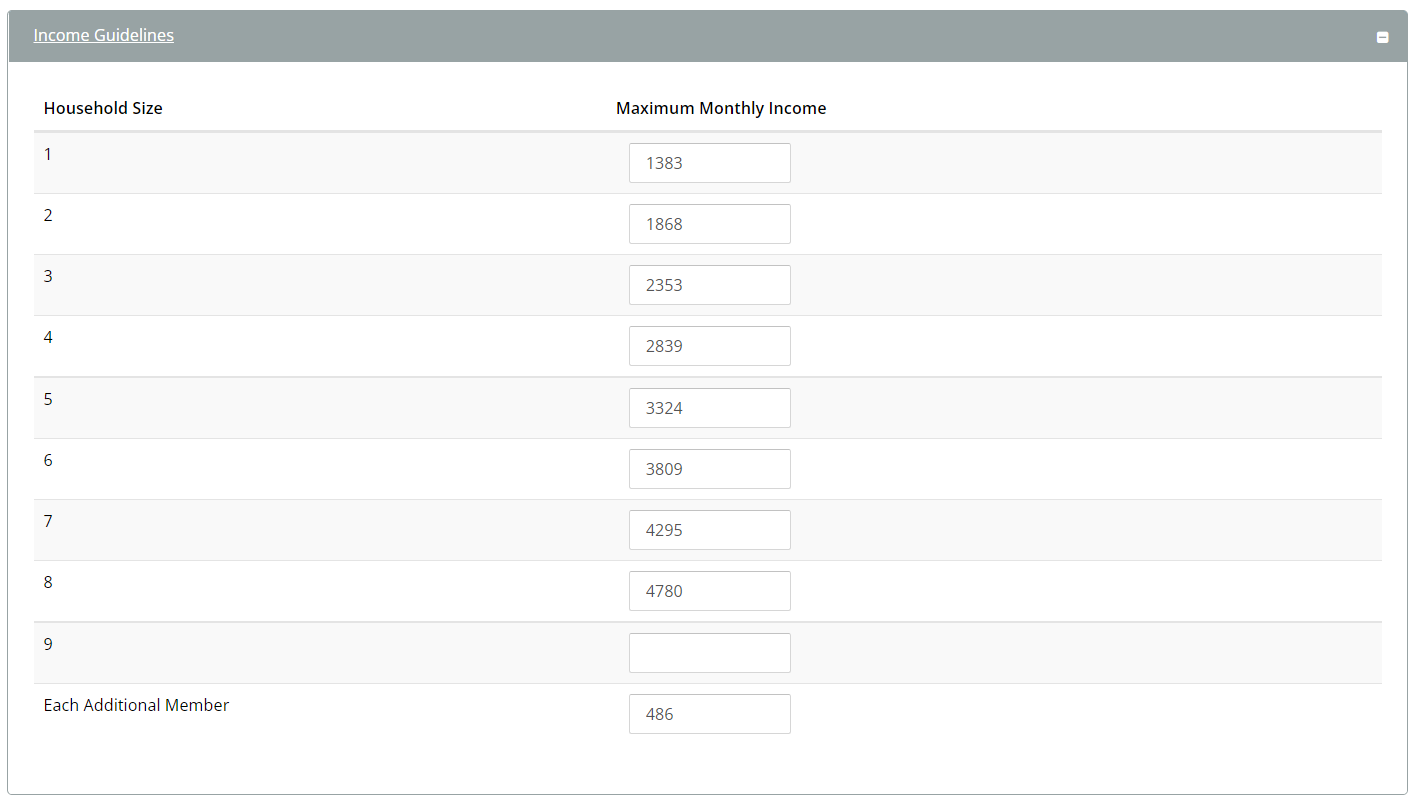This screenshot has width=1420, height=802.
Task: Click the empty input for household size 9
Action: tap(709, 653)
